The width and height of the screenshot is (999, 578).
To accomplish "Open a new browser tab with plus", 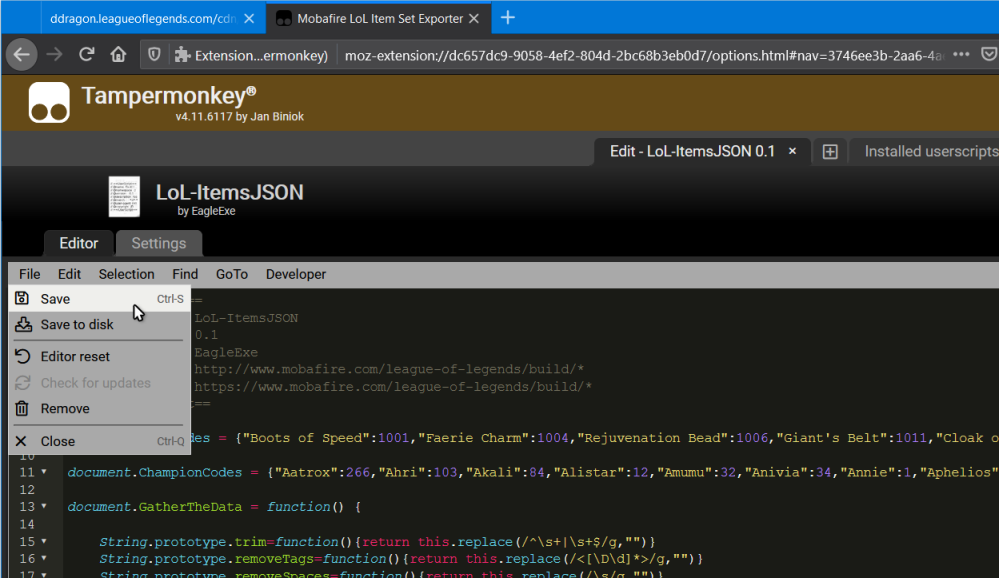I will (508, 18).
